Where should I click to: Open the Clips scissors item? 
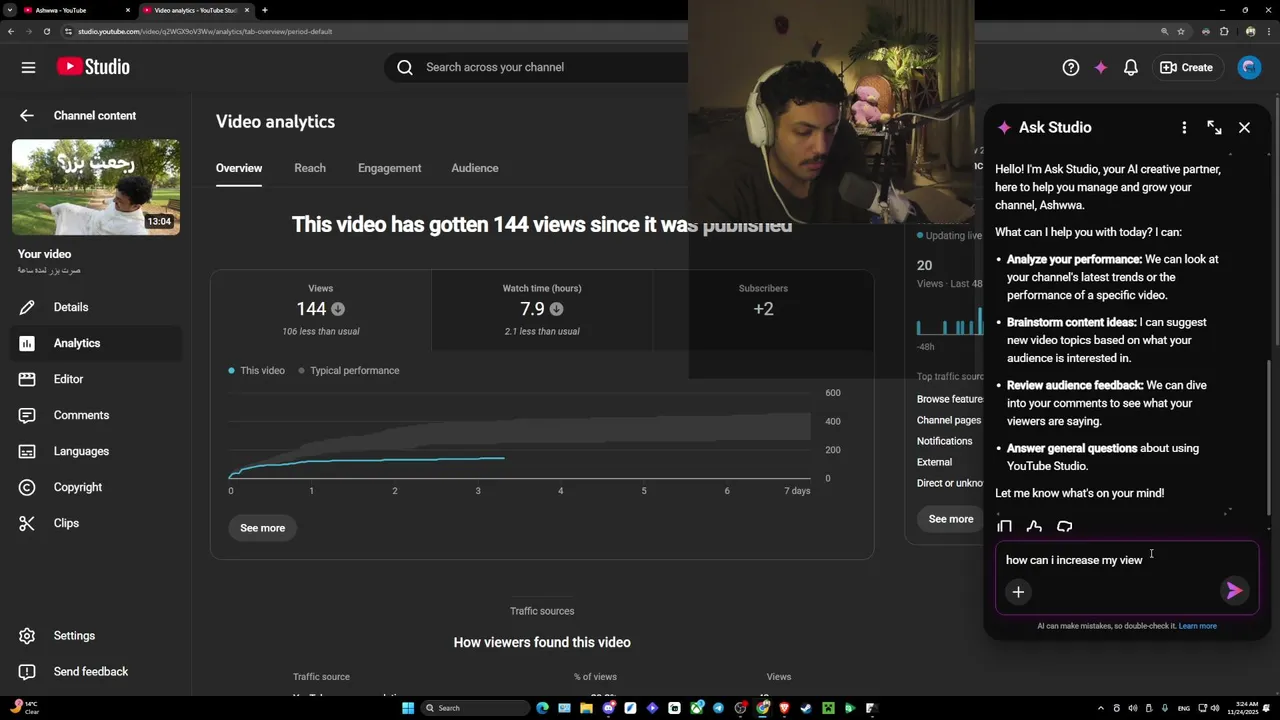coord(96,523)
